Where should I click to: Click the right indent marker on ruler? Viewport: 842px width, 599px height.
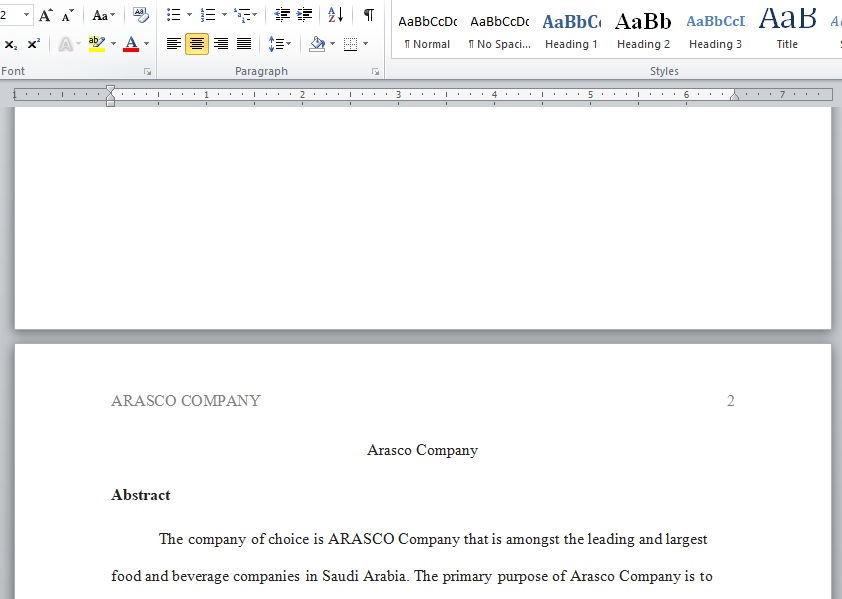pyautogui.click(x=734, y=96)
